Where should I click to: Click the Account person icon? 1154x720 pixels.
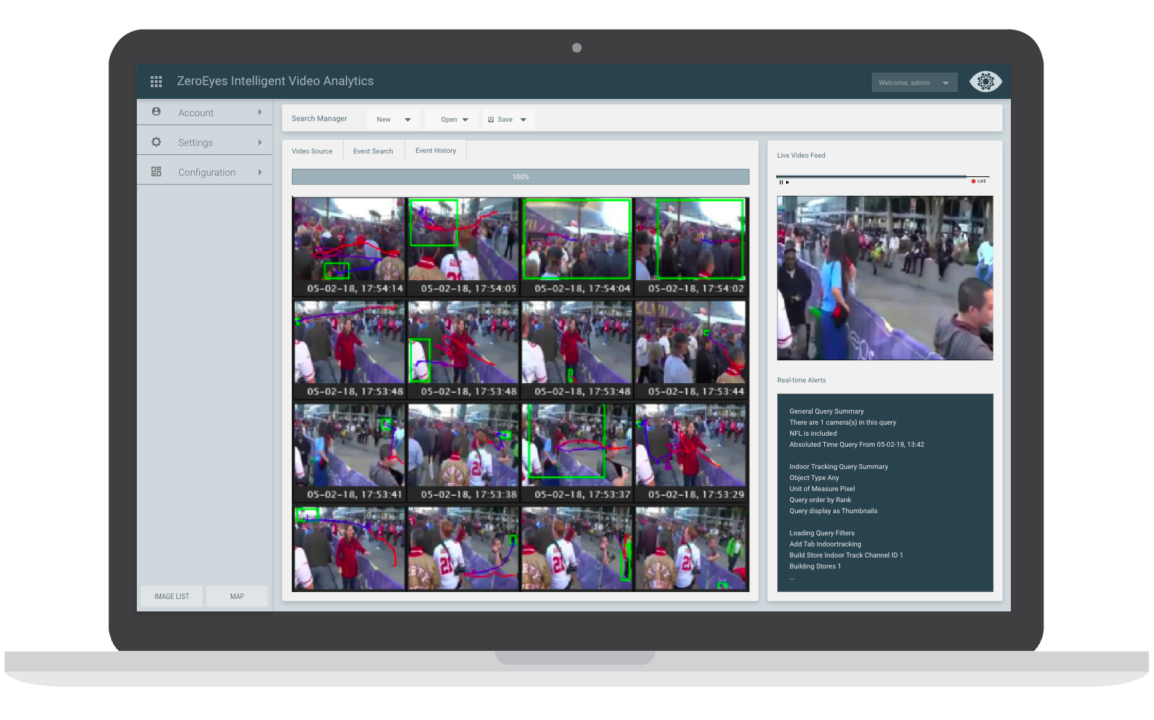[156, 112]
